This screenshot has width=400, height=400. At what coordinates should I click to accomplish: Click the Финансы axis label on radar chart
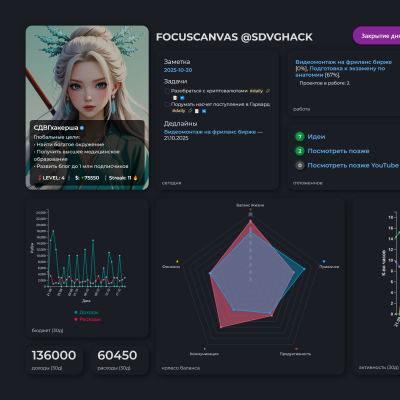click(171, 267)
